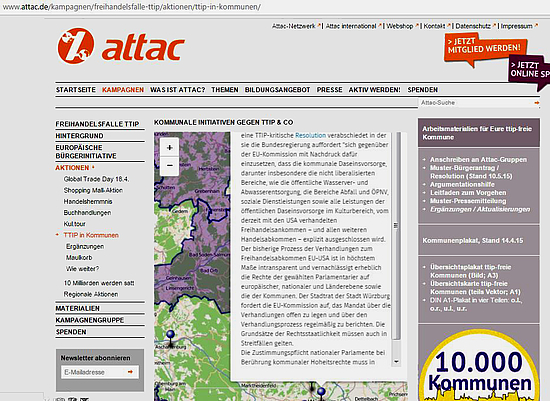Open 10 Milliarden werden satt link
The width and height of the screenshot is (550, 401).
(99, 283)
